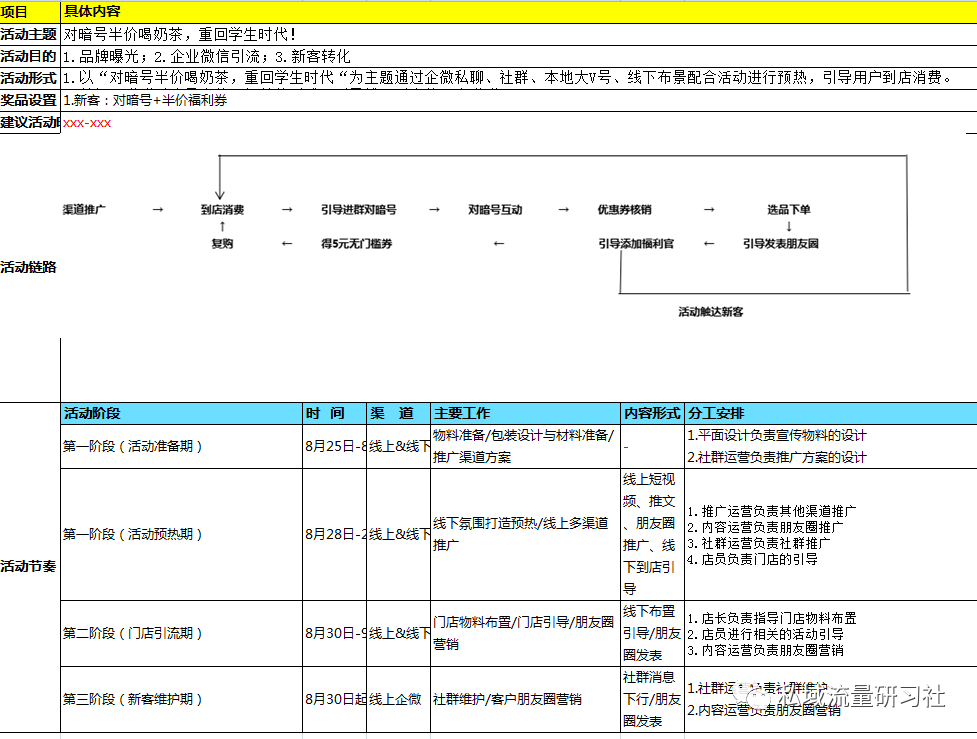The image size is (977, 739).
Task: Click the line "2.社群运营负责推广方案的设计"
Action: (776, 457)
